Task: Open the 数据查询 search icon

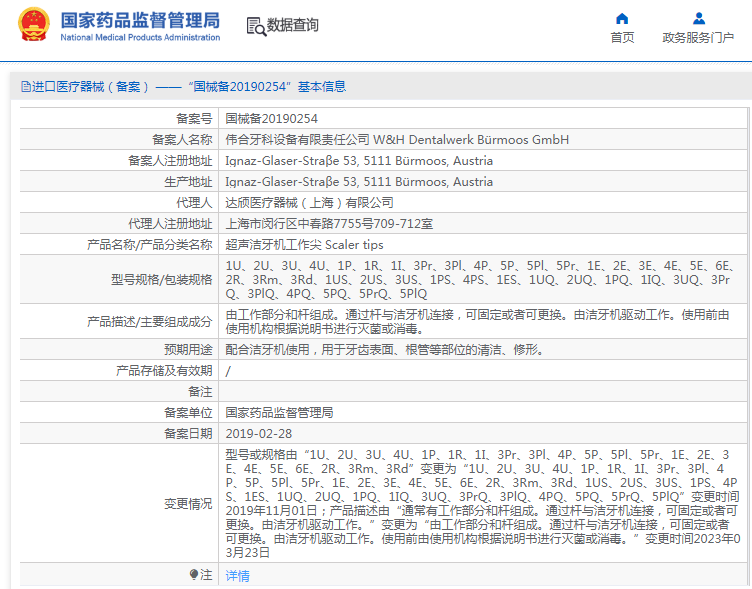Action: click(x=256, y=26)
